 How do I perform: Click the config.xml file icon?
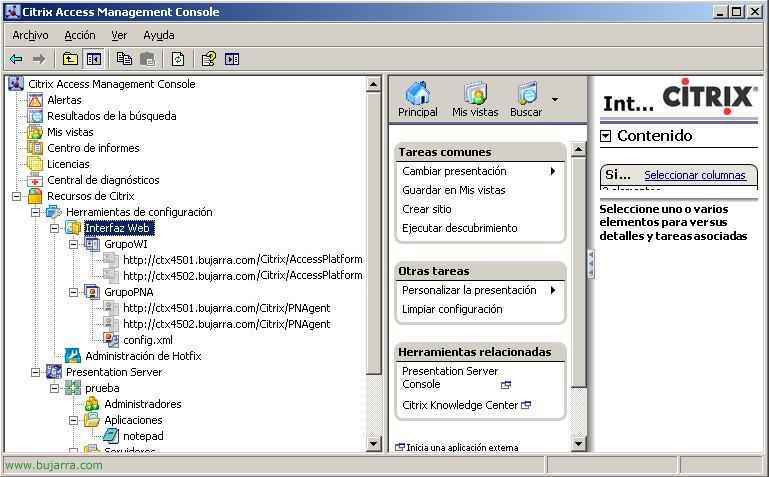click(111, 340)
